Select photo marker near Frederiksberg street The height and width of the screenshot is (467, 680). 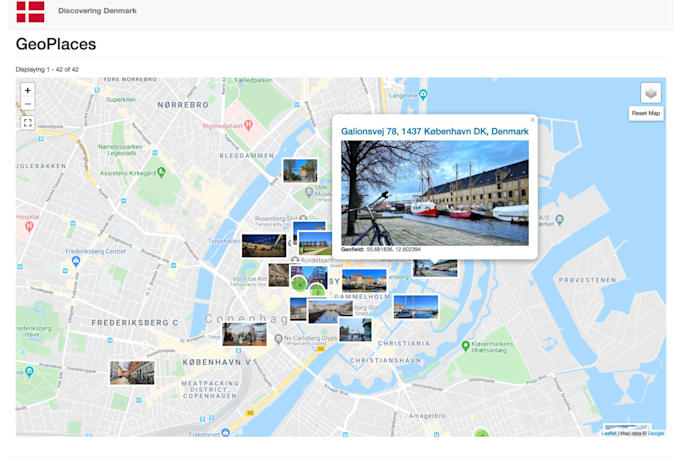pos(132,372)
